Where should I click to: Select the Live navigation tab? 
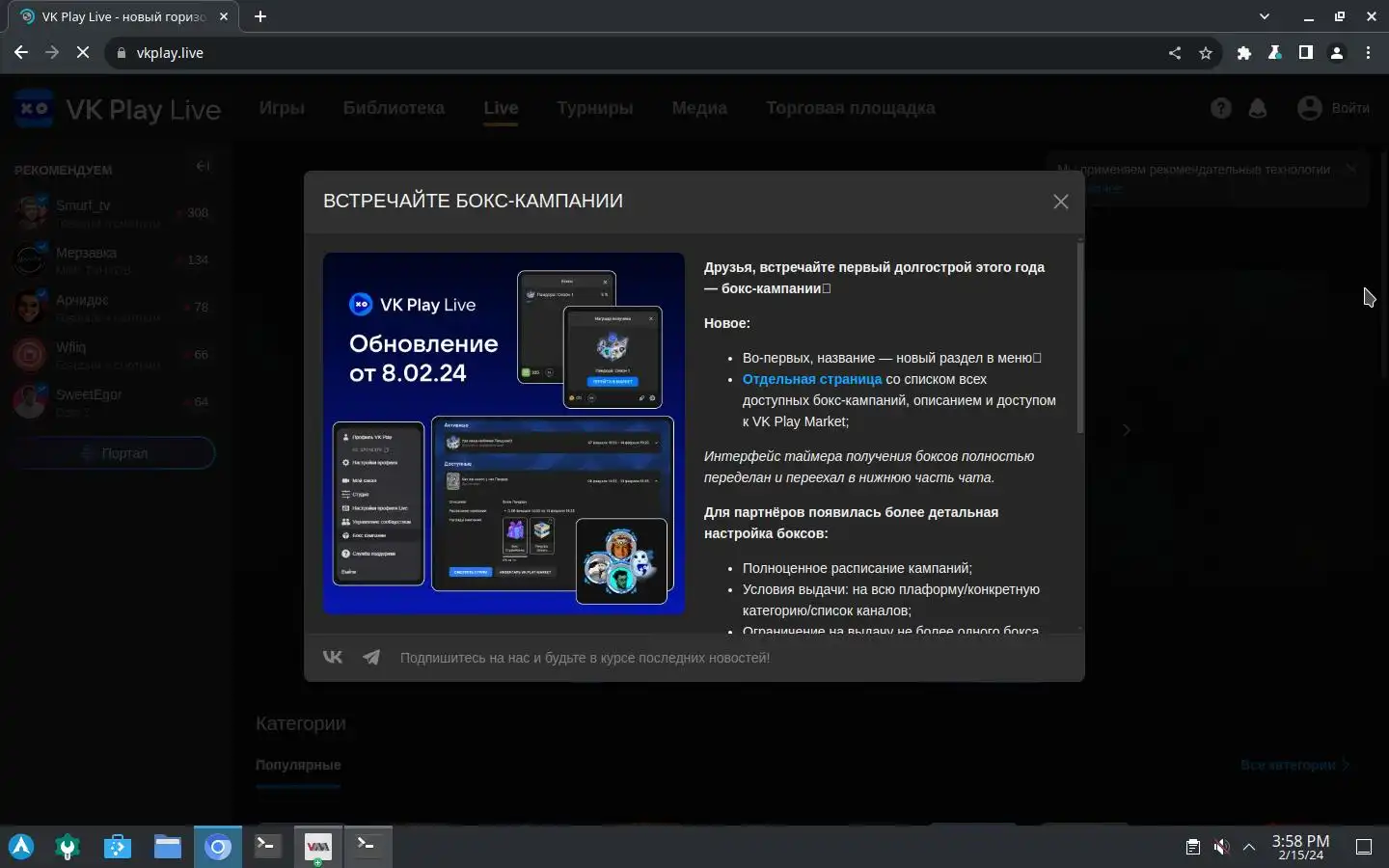click(501, 108)
